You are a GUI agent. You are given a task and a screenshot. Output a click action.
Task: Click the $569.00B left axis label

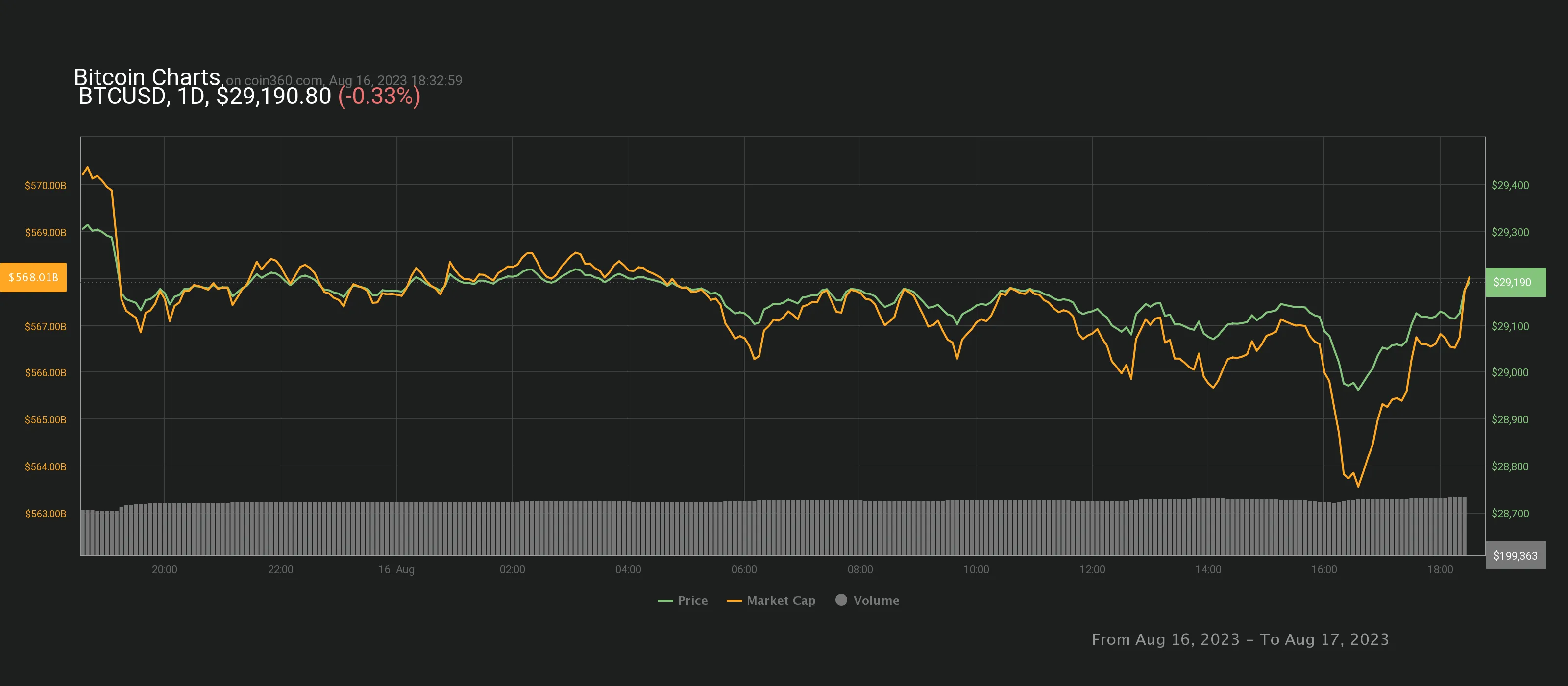(x=46, y=233)
